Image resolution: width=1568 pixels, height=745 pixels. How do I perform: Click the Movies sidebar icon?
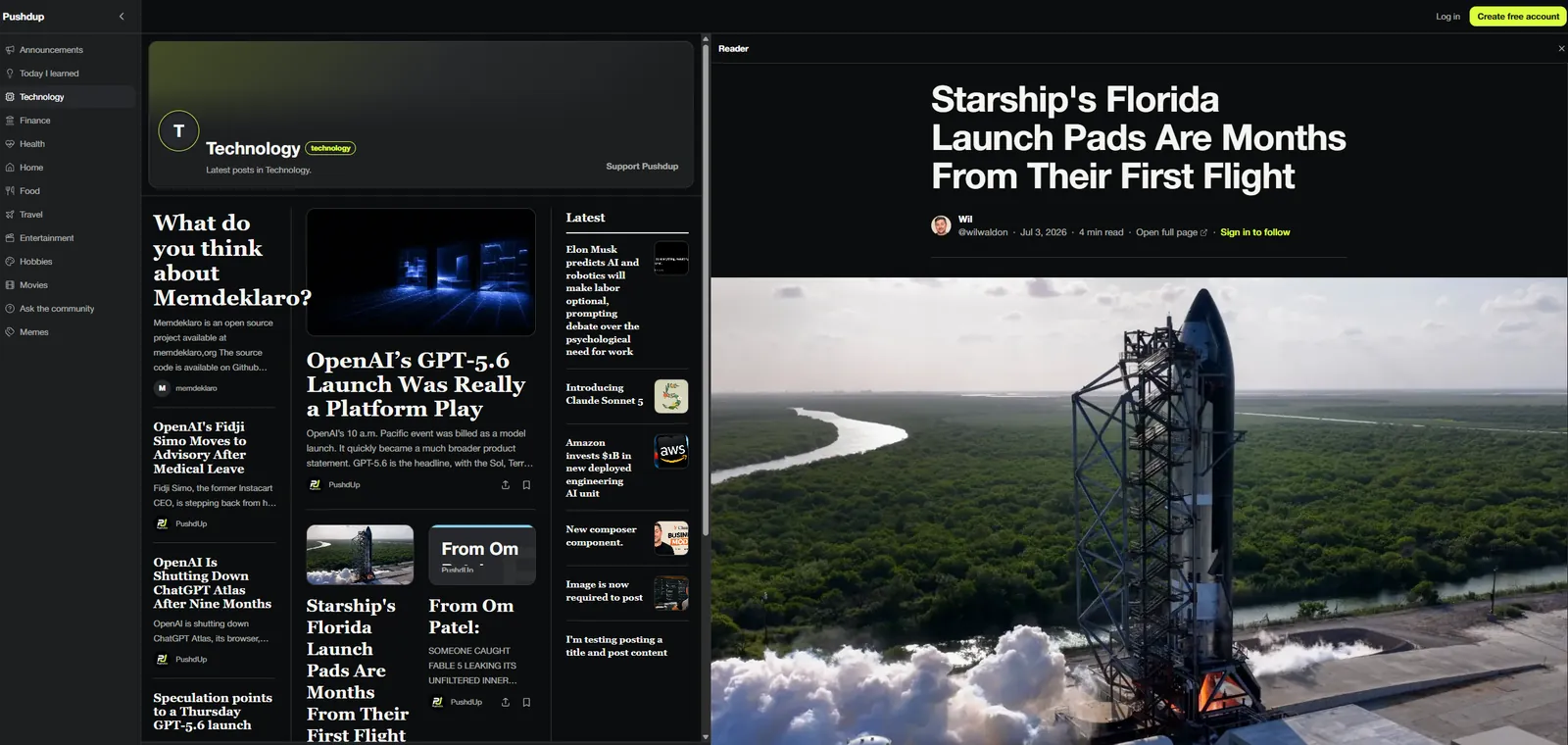10,285
